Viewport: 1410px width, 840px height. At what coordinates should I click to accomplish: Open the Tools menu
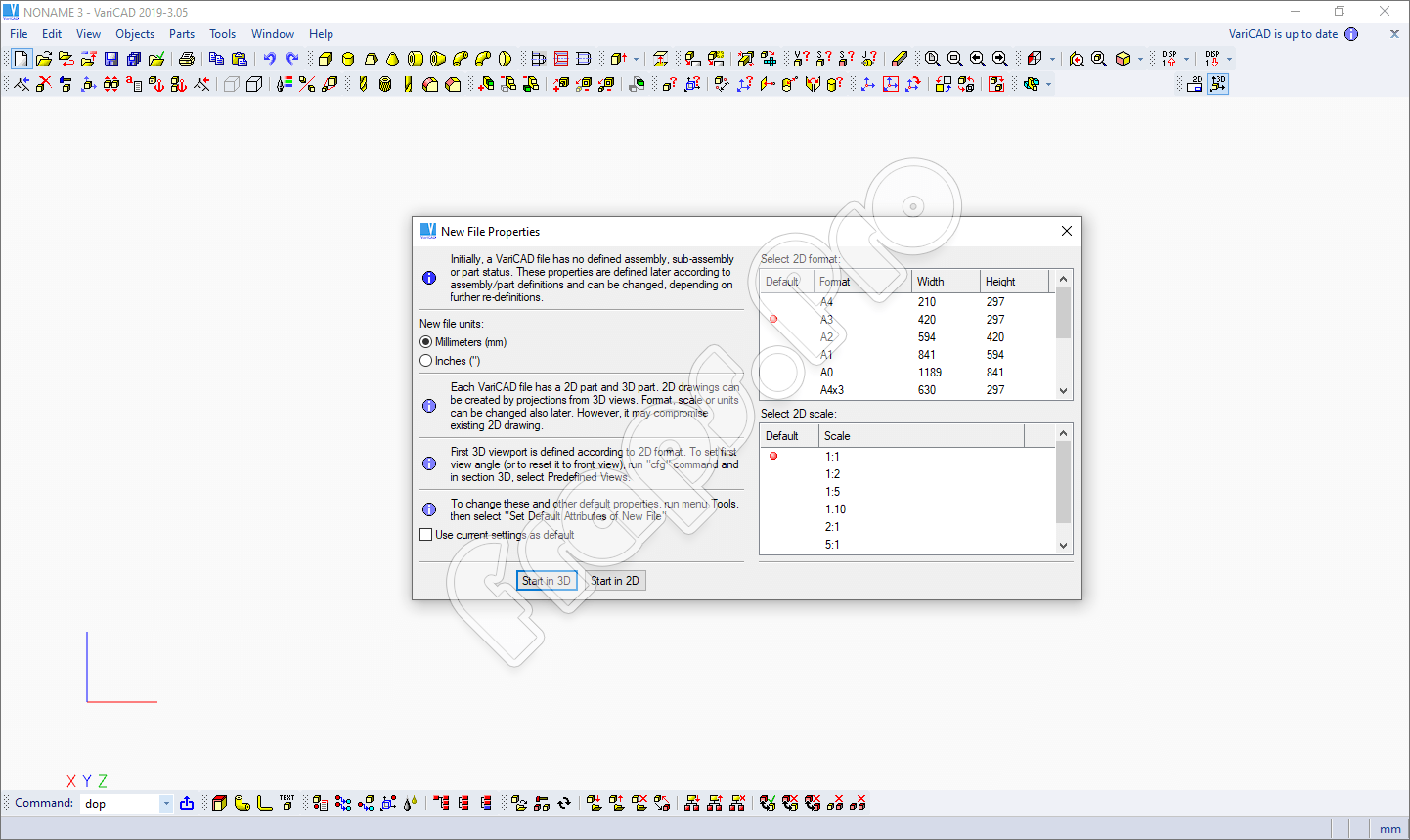(x=222, y=34)
